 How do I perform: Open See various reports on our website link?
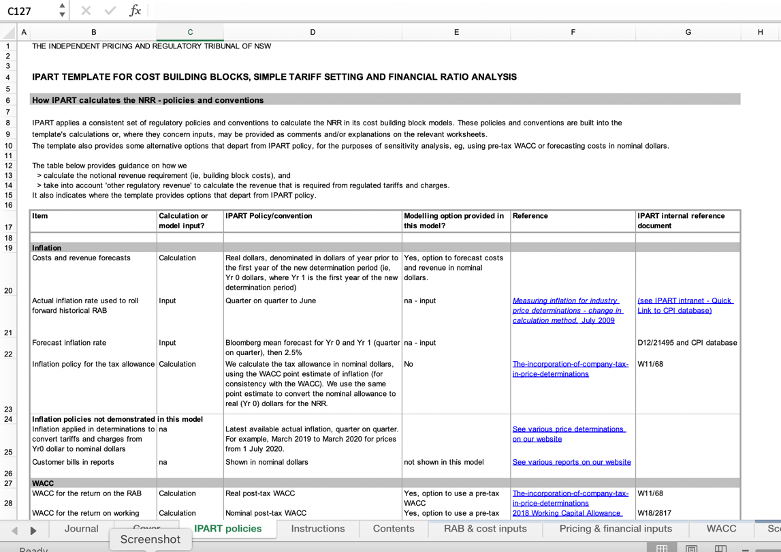(571, 462)
